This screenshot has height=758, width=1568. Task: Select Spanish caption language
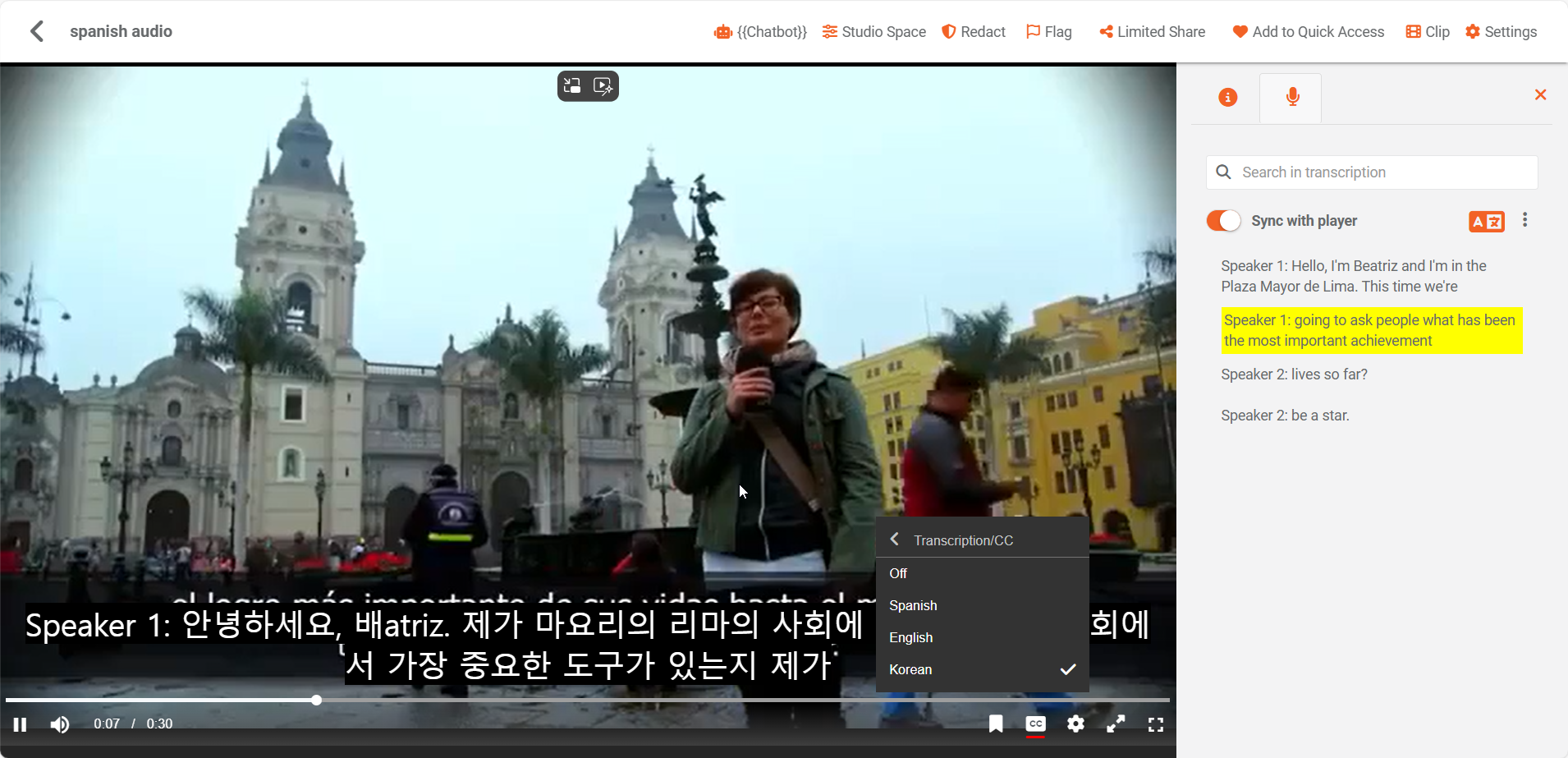913,605
